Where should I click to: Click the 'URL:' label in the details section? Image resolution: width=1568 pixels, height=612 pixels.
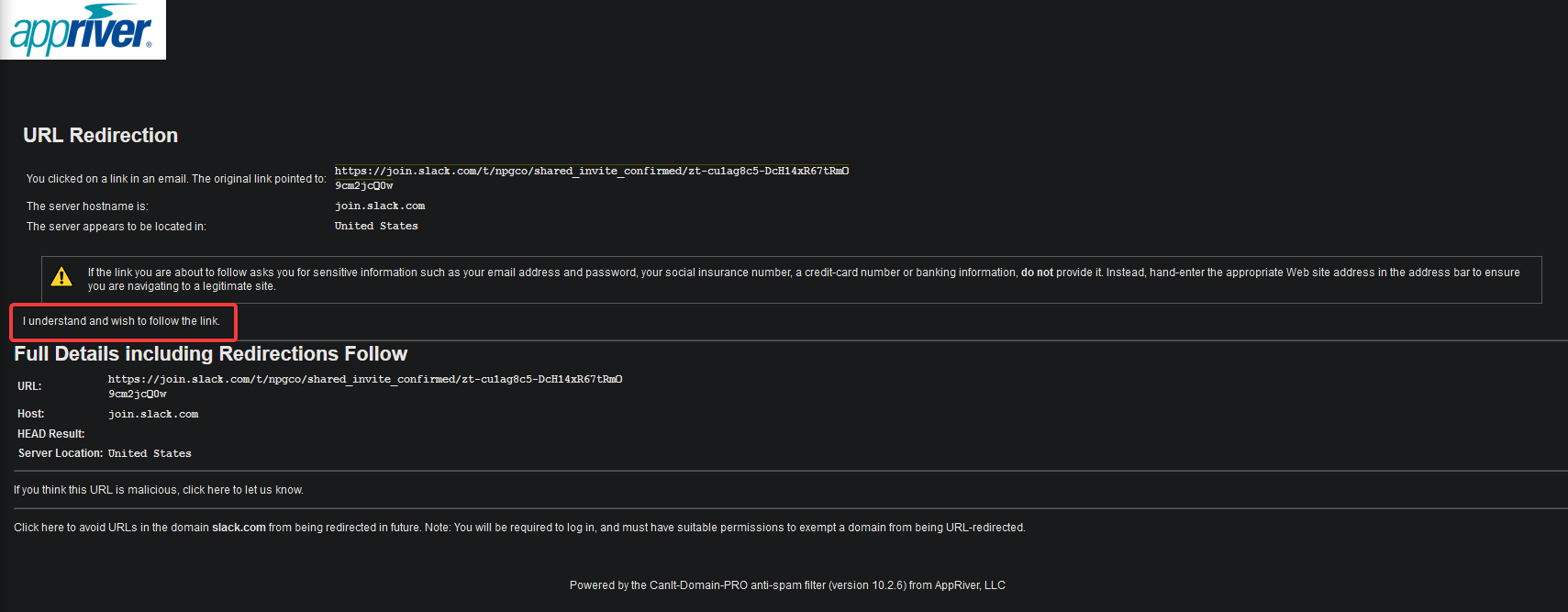[29, 386]
